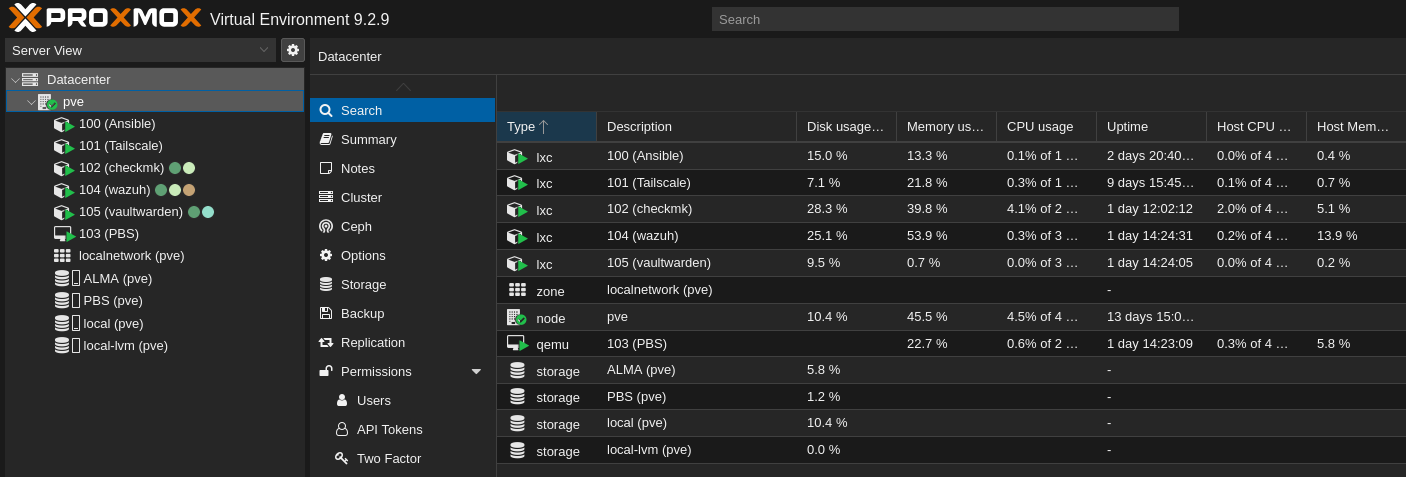Click the VM monitor icon for 103 (PBS) in the tree
This screenshot has width=1406, height=477.
[x=64, y=234]
